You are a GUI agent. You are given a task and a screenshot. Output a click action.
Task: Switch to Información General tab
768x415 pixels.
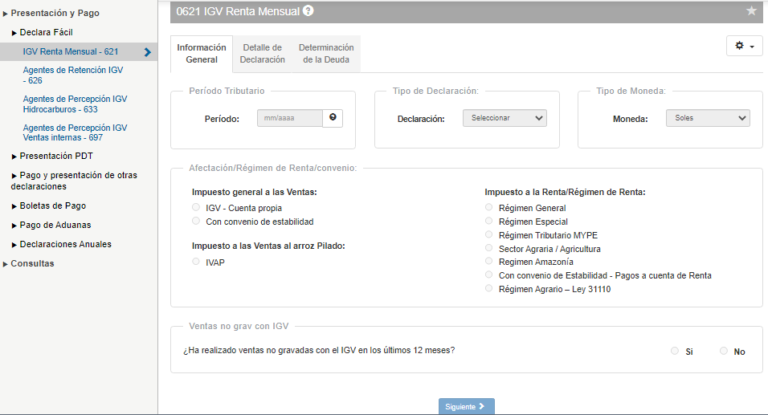click(201, 53)
